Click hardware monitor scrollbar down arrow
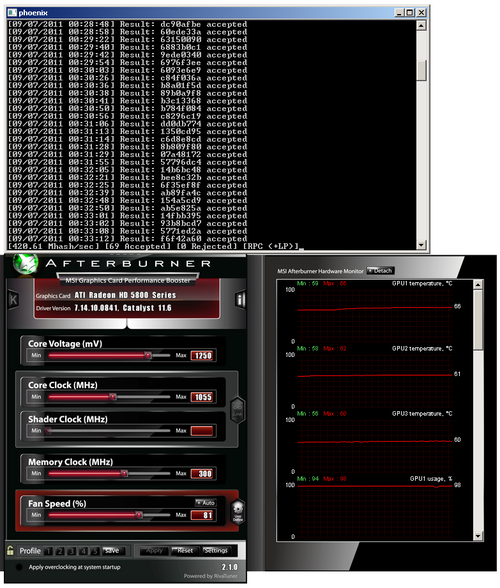 (x=478, y=536)
